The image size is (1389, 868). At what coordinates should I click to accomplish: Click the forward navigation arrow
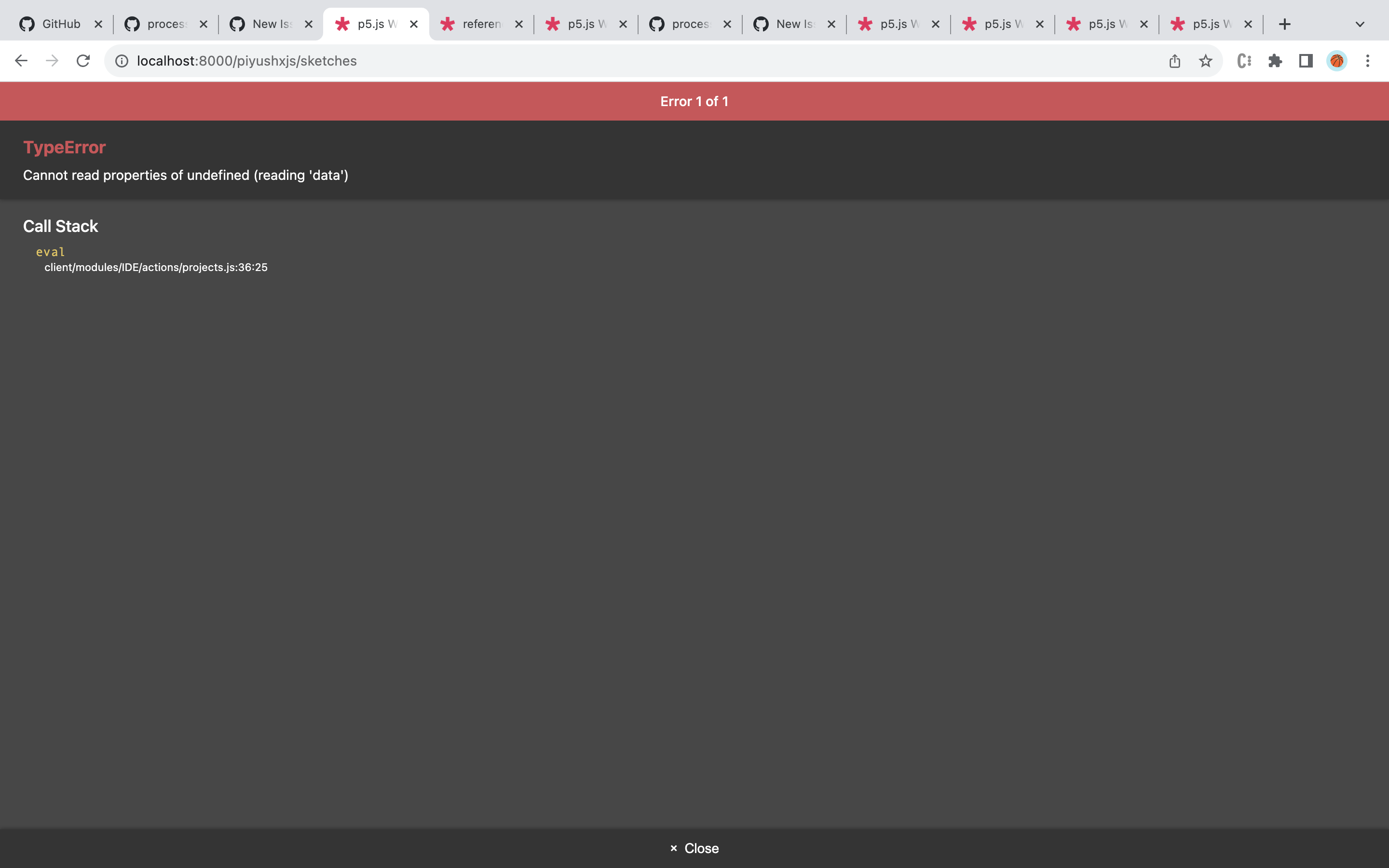(x=52, y=60)
